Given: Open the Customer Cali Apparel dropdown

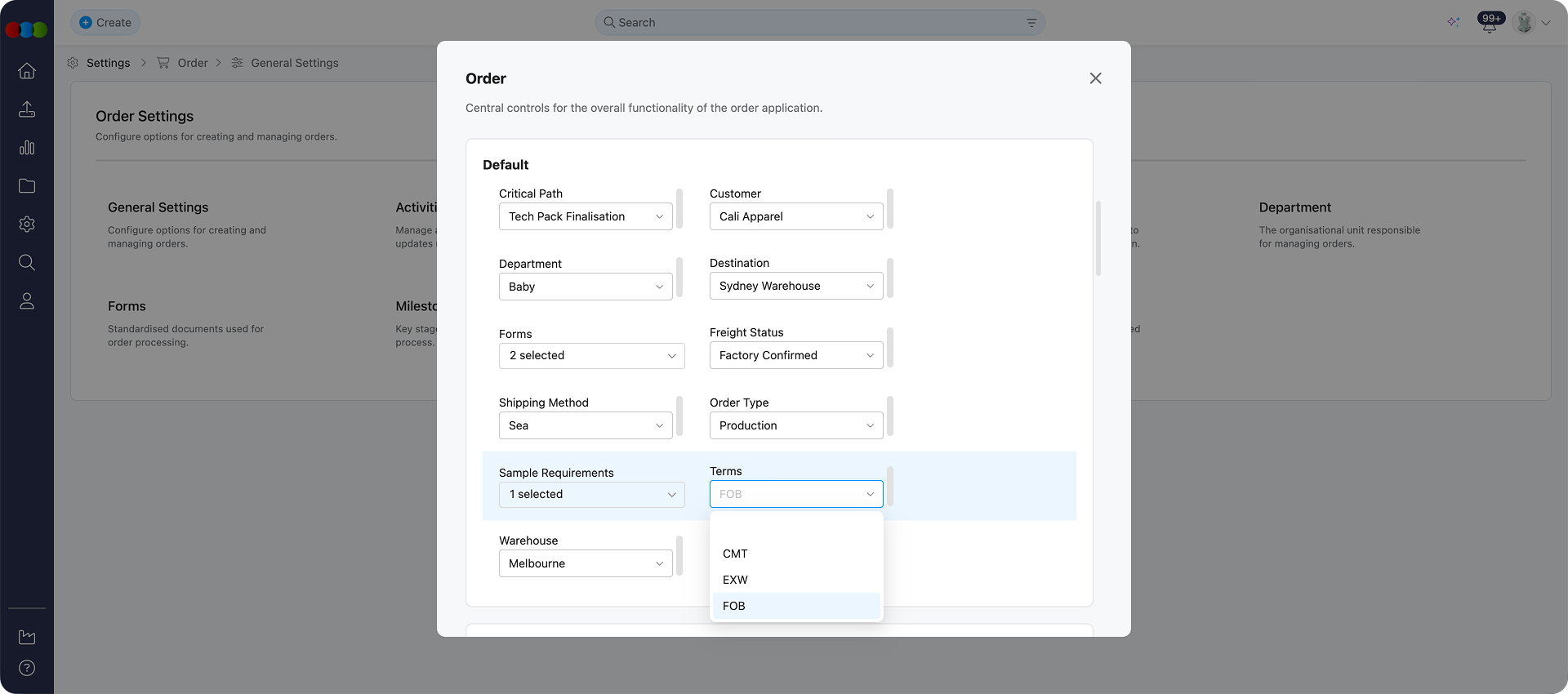Looking at the screenshot, I should [795, 216].
